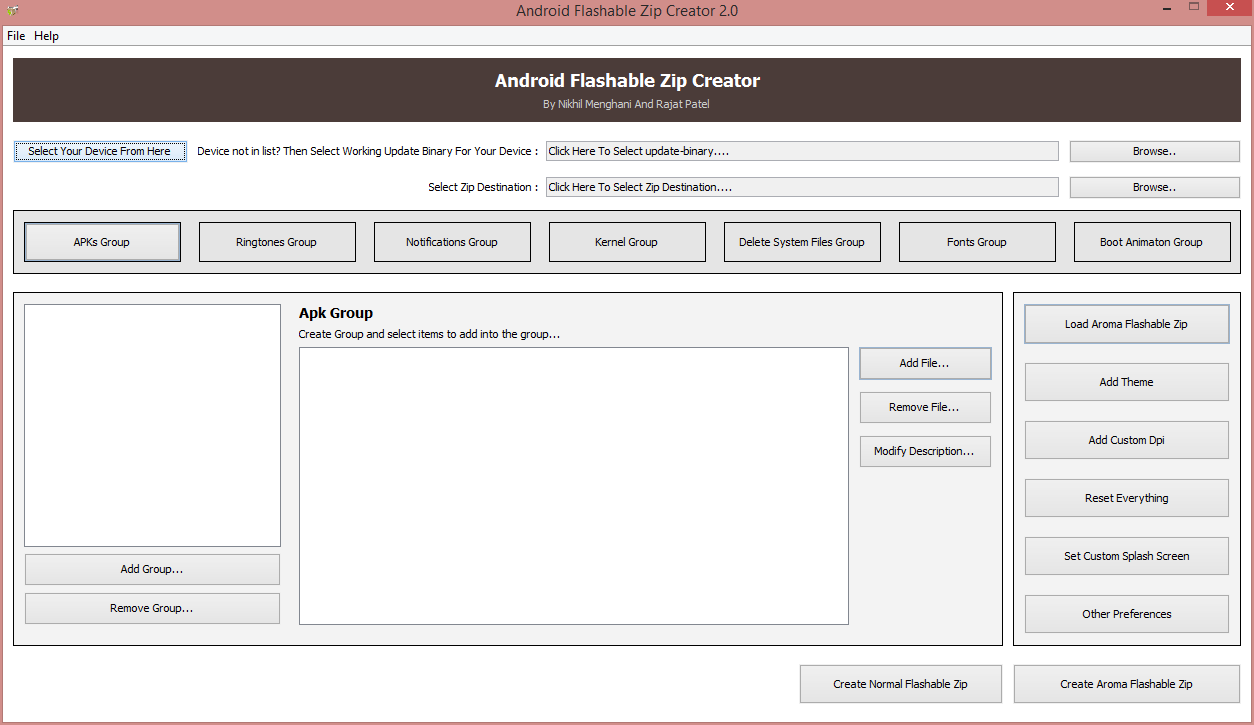Reset everything in the project
Image resolution: width=1254 pixels, height=725 pixels.
pos(1126,497)
